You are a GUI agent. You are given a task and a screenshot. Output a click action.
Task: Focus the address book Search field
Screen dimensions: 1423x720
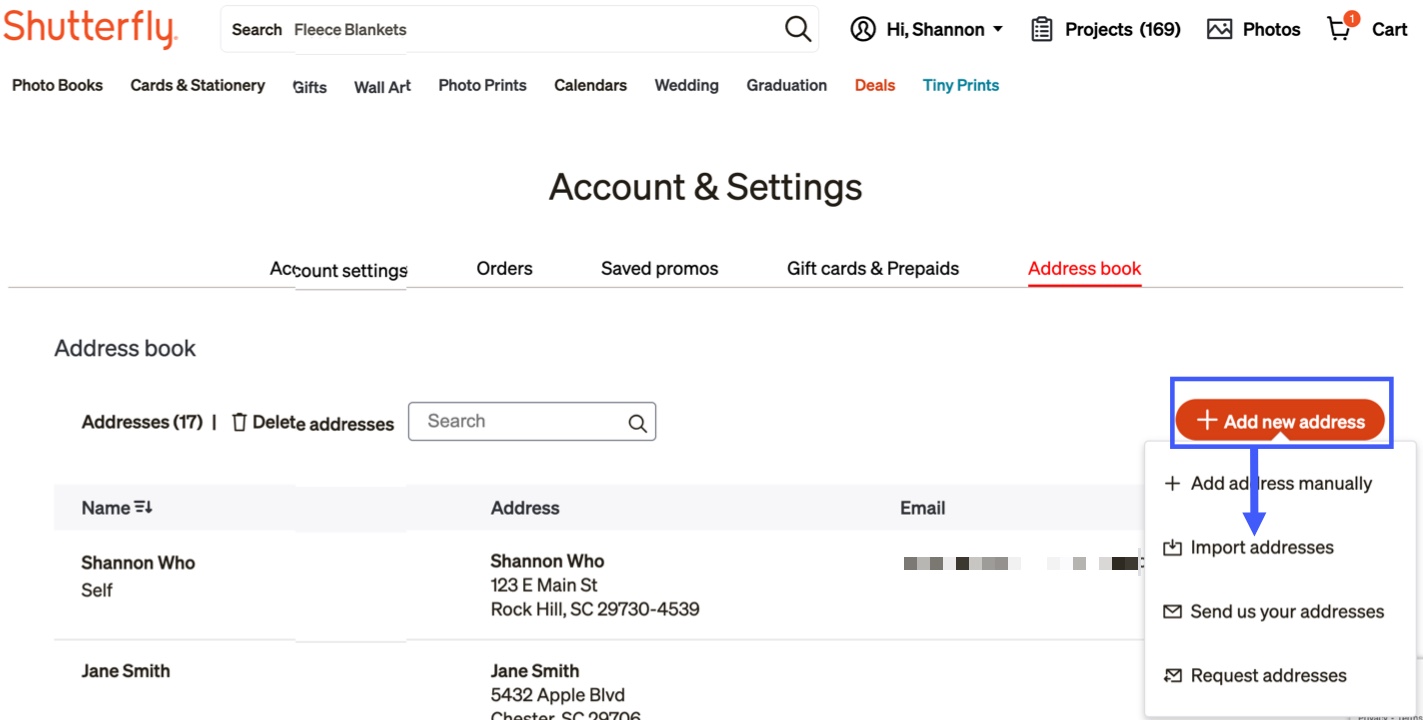532,422
